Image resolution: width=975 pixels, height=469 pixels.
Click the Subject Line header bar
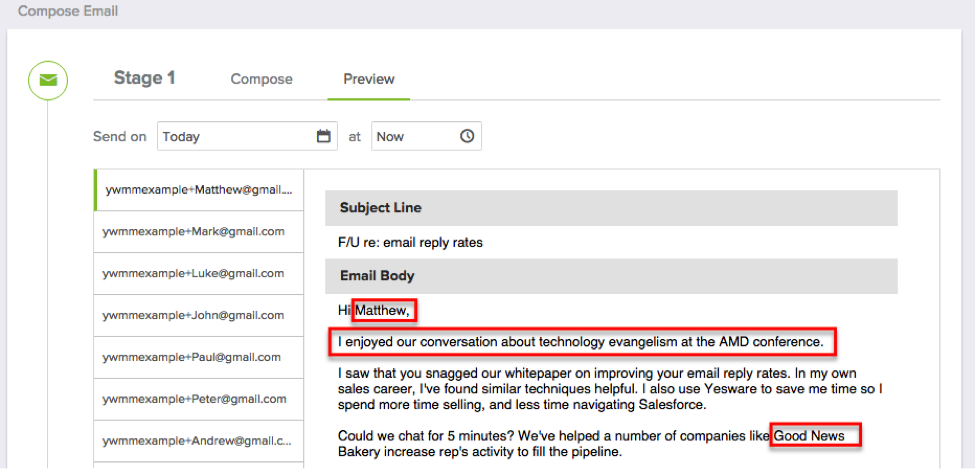pos(611,208)
